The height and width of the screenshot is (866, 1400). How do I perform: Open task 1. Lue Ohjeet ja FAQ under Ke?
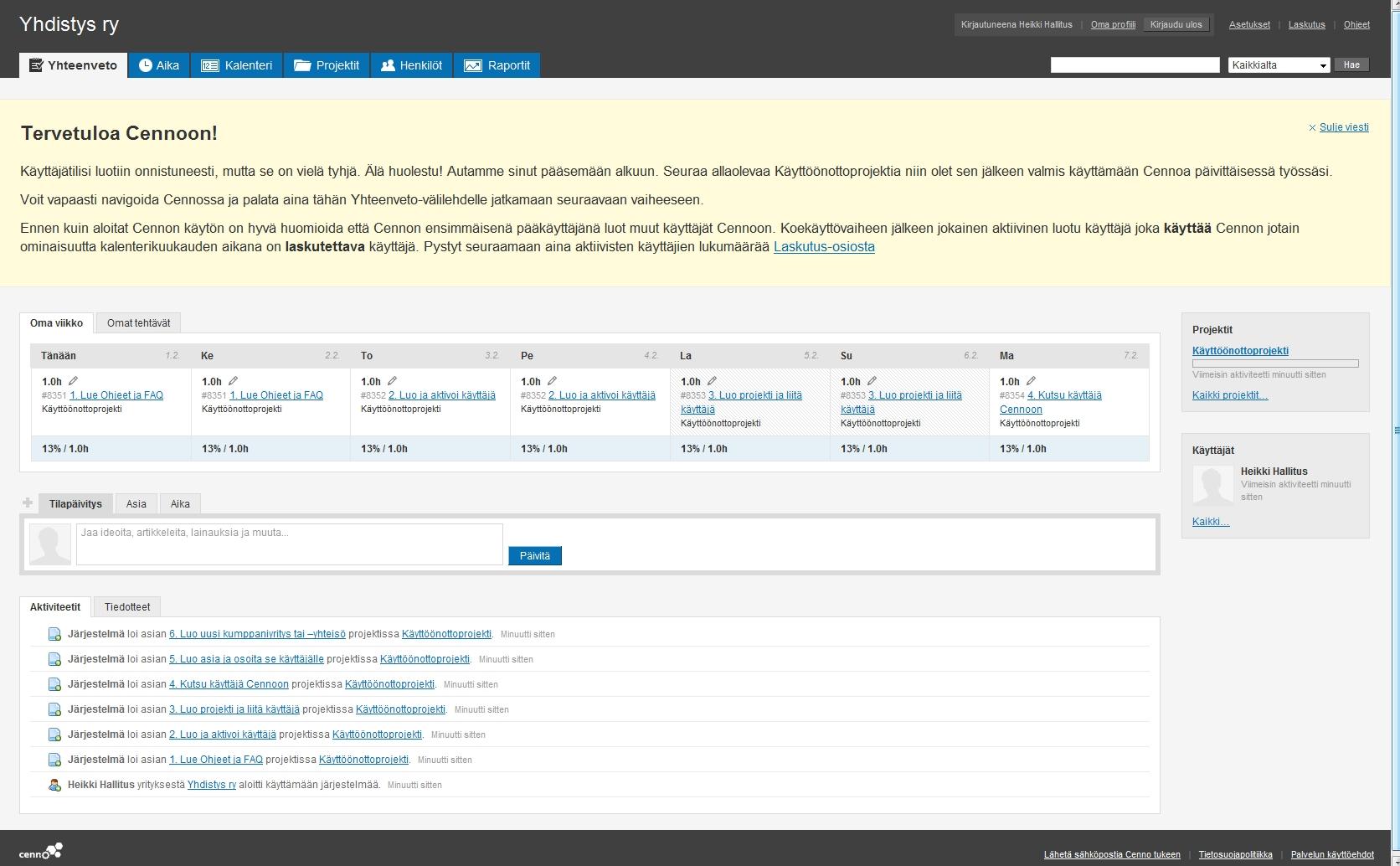point(276,395)
